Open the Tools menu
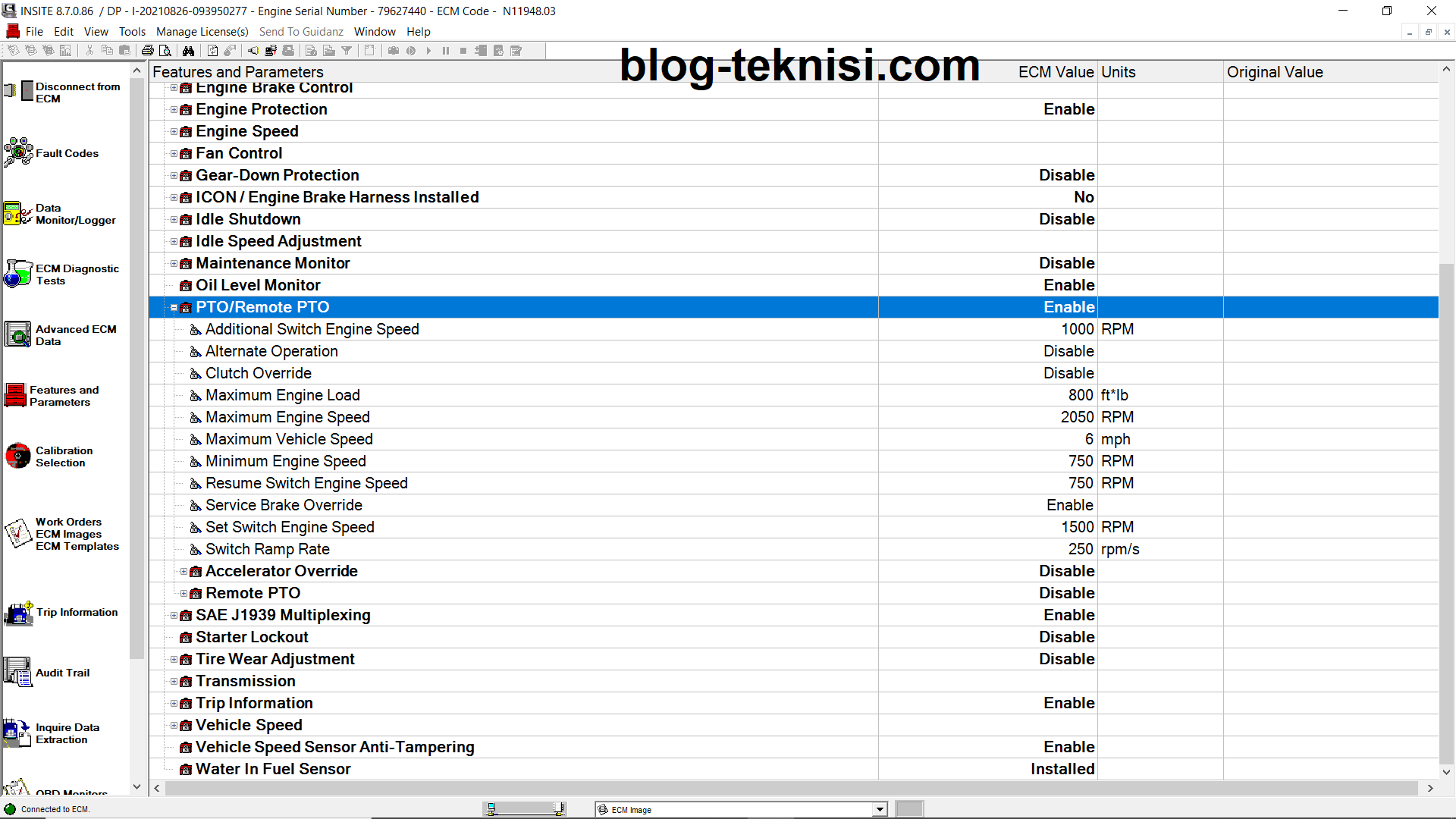1456x819 pixels. point(132,31)
